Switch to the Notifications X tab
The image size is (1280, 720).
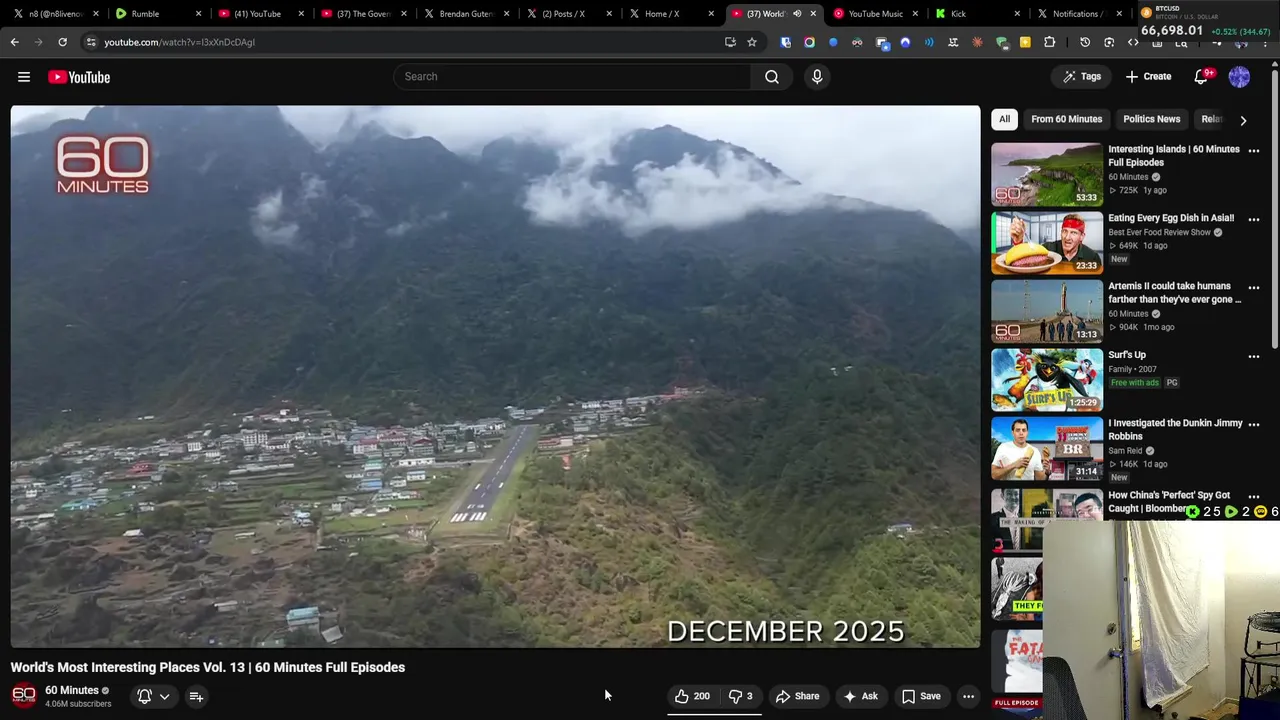(x=1080, y=14)
